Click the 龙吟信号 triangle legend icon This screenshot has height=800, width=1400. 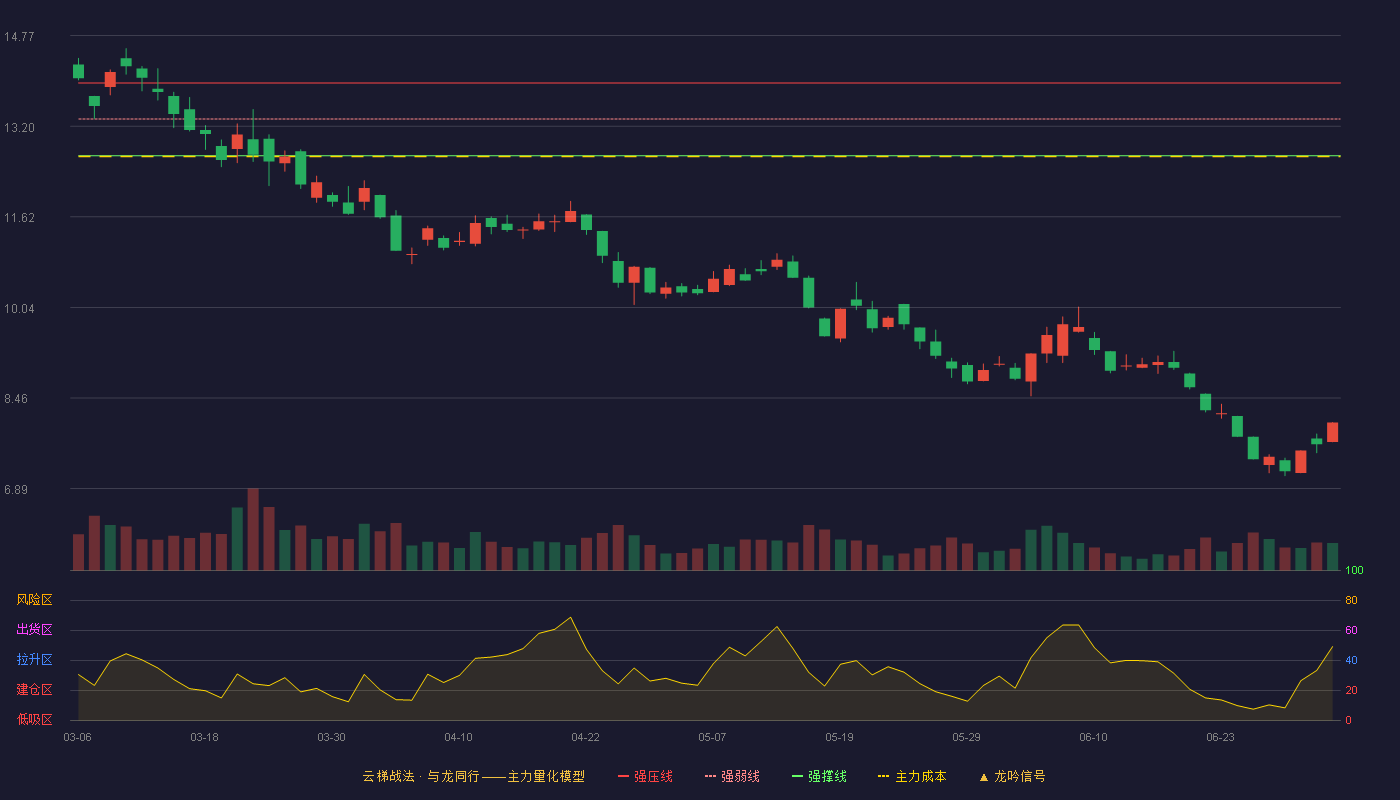(x=984, y=776)
